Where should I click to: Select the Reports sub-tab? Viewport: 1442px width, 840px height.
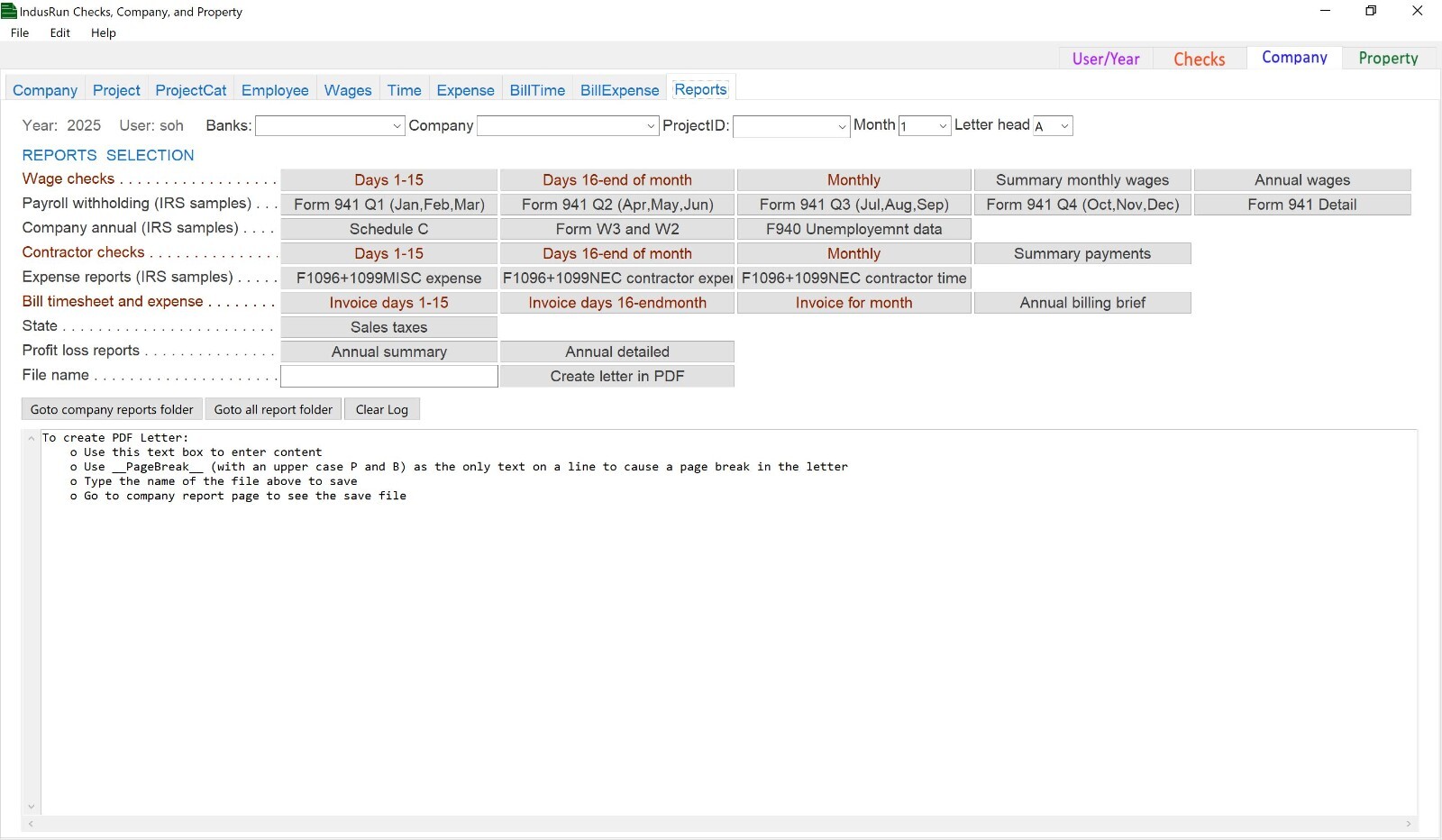click(700, 89)
